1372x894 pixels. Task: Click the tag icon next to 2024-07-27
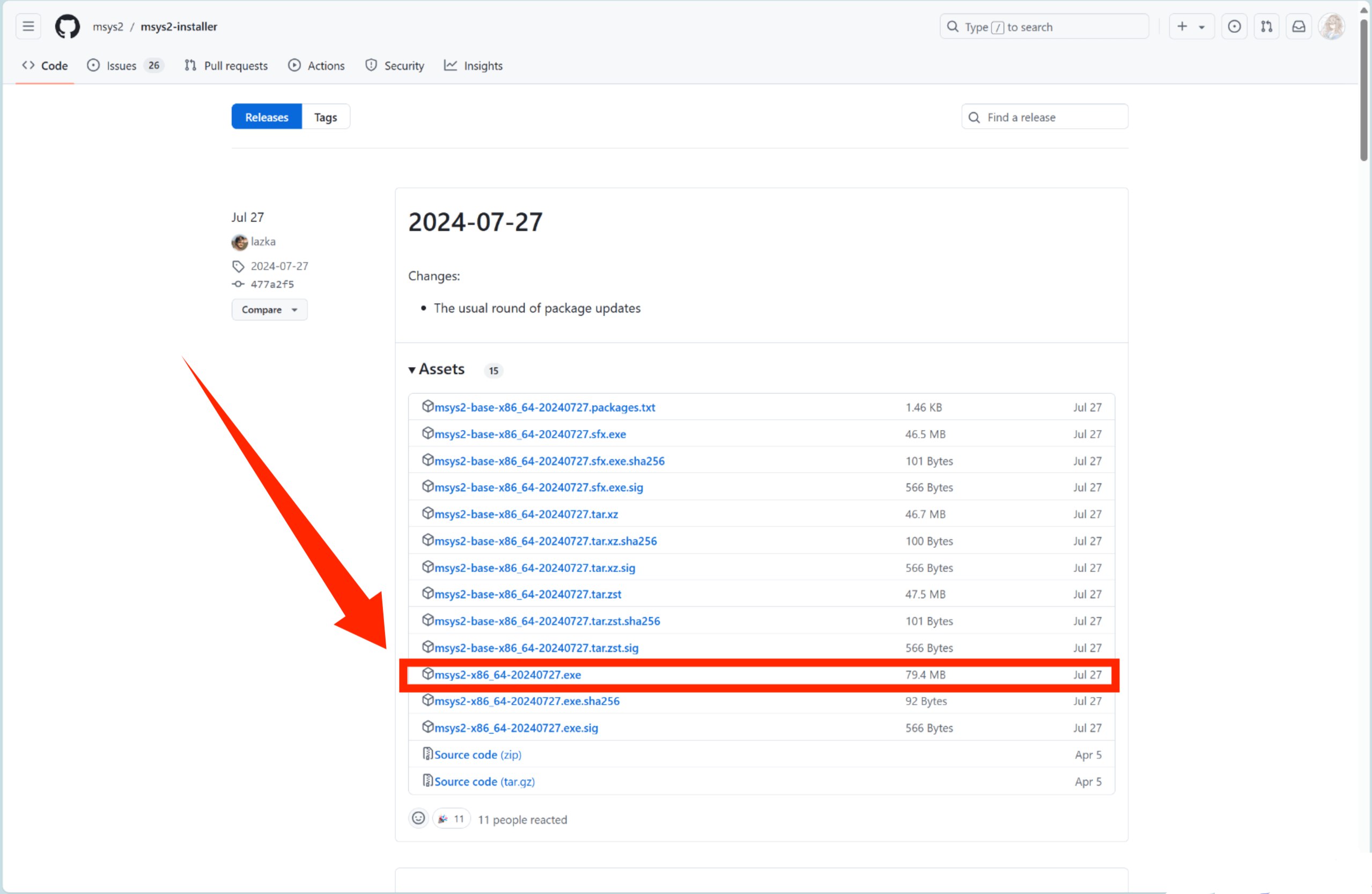pos(238,267)
